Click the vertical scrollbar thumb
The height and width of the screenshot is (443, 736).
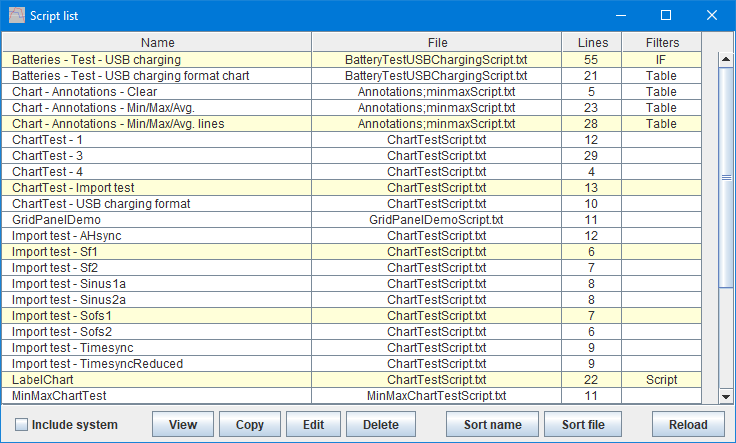click(x=726, y=177)
